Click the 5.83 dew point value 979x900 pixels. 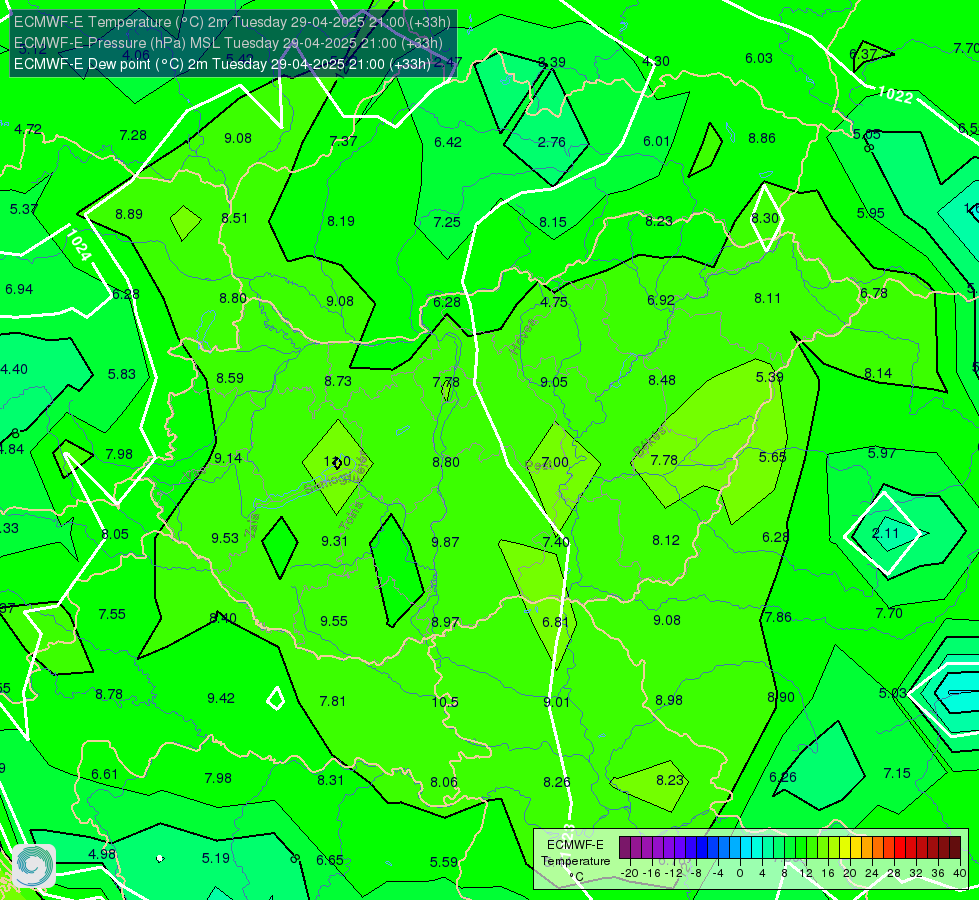pyautogui.click(x=122, y=375)
